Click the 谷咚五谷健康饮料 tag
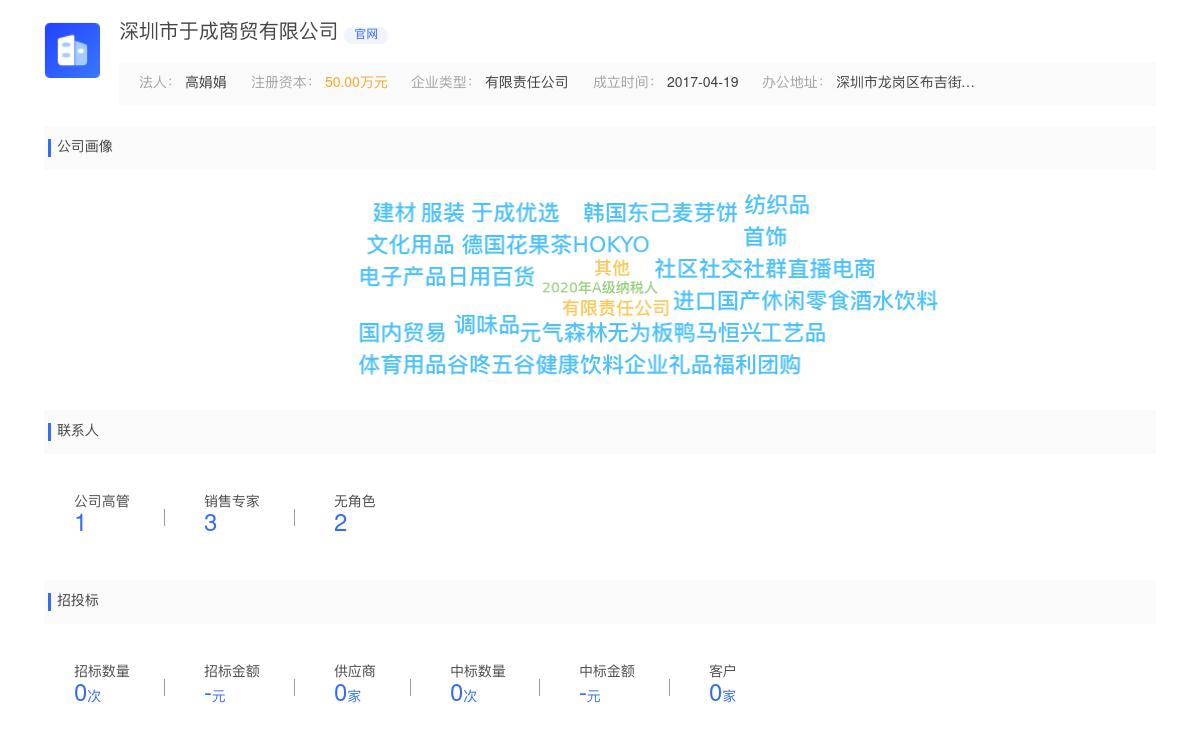The image size is (1200, 752). [535, 365]
